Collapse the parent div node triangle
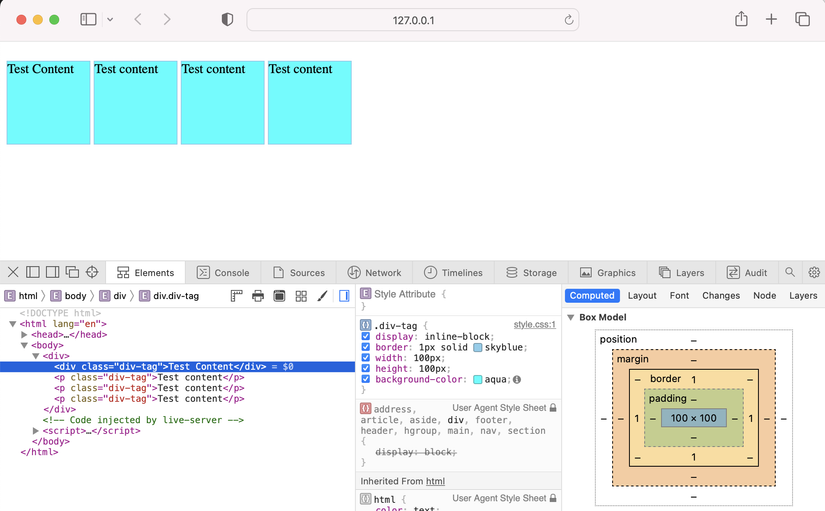The width and height of the screenshot is (825, 511). coord(36,356)
